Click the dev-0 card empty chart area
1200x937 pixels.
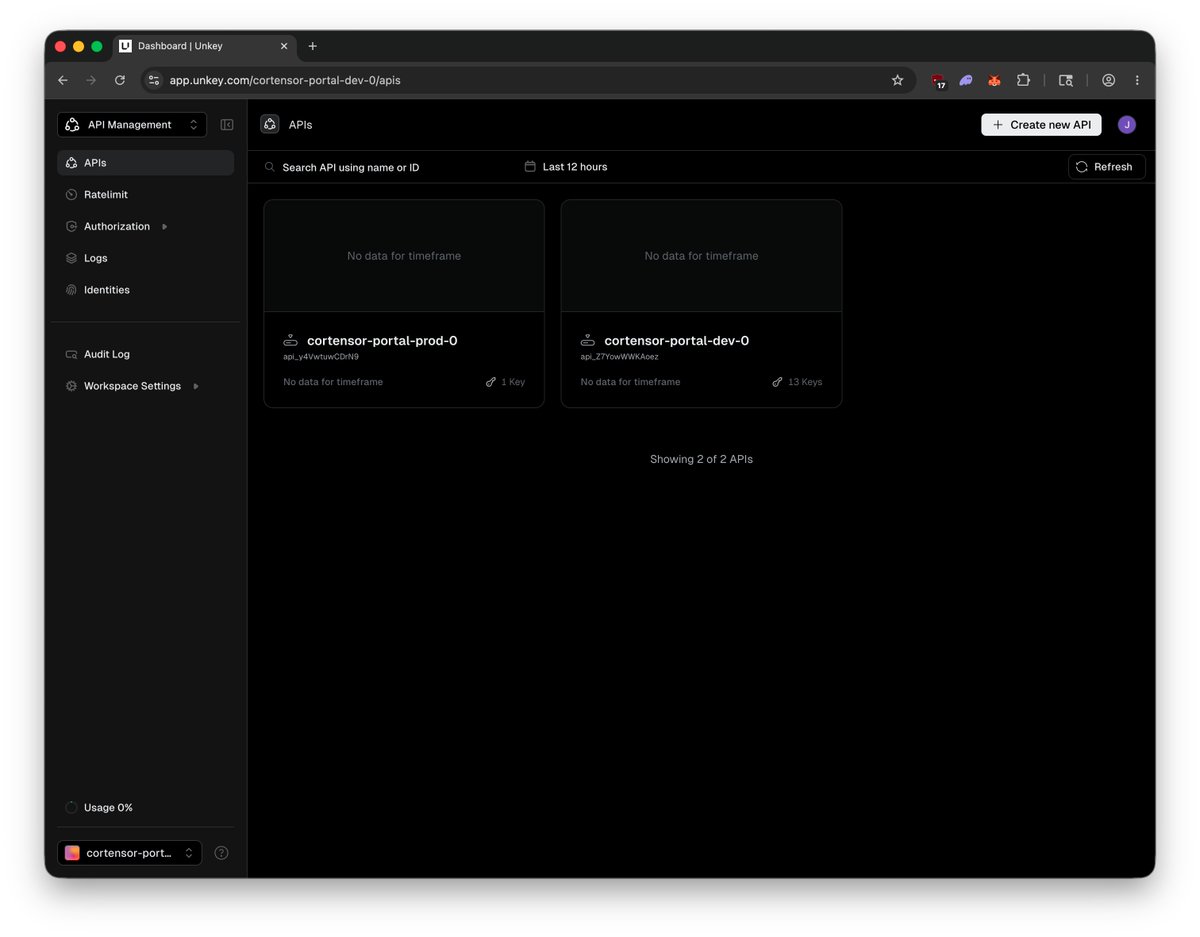701,256
